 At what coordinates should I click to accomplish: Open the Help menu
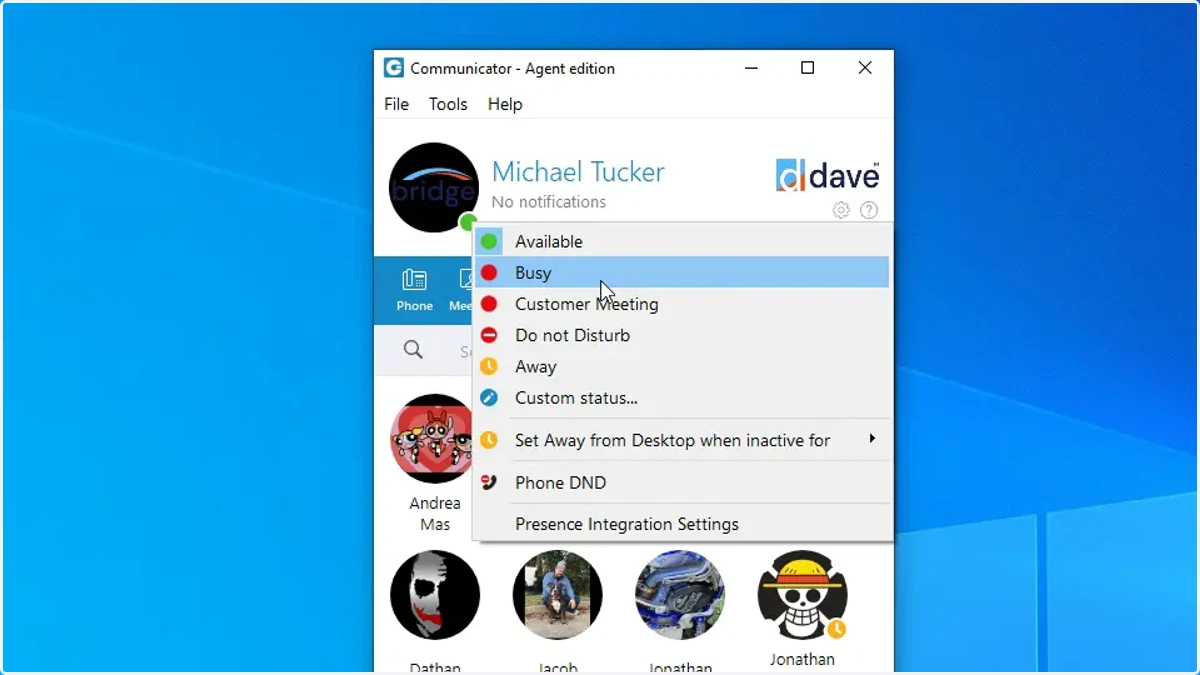[x=505, y=104]
